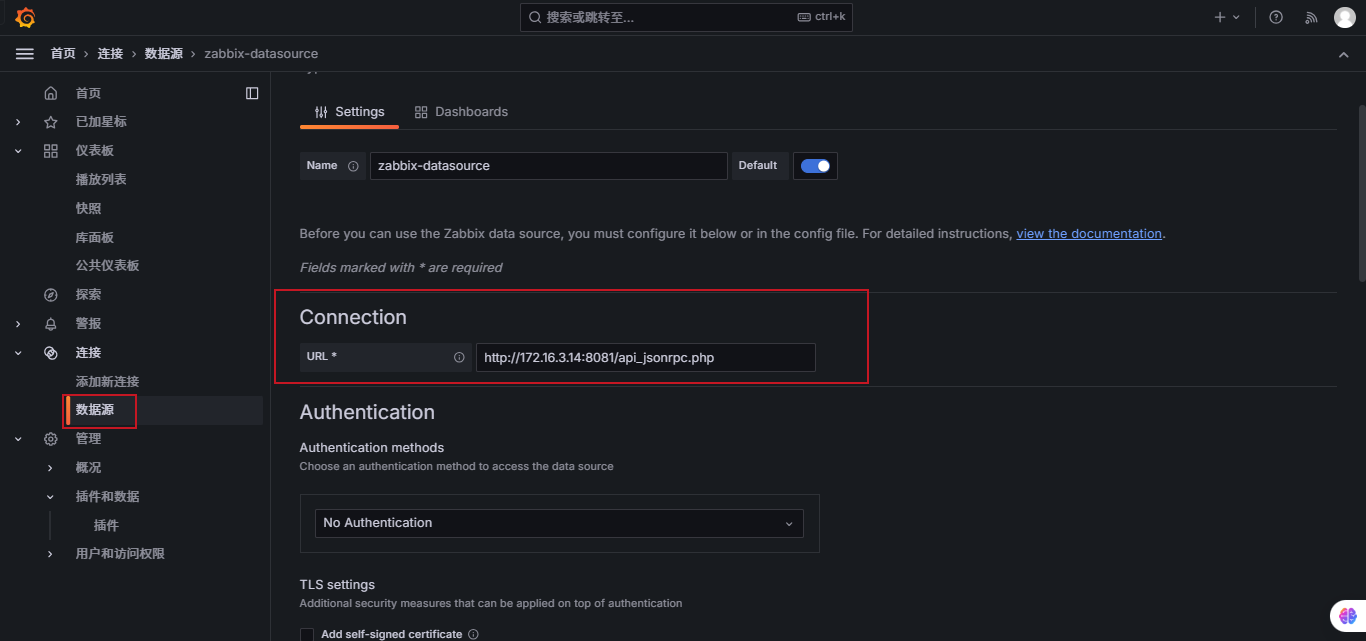The width and height of the screenshot is (1366, 641).
Task: Click the dashboards grid icon beside 仪表板
Action: [x=51, y=151]
